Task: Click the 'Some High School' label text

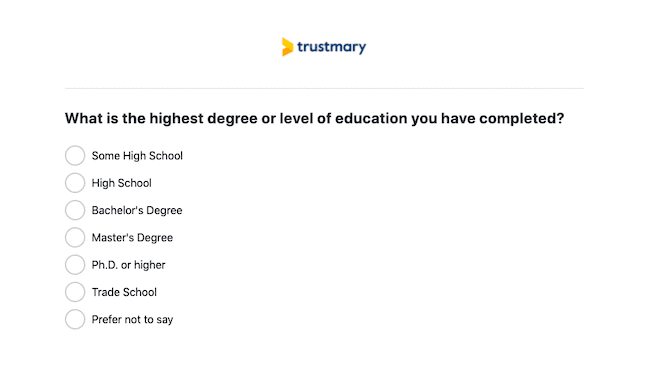Action: [137, 156]
